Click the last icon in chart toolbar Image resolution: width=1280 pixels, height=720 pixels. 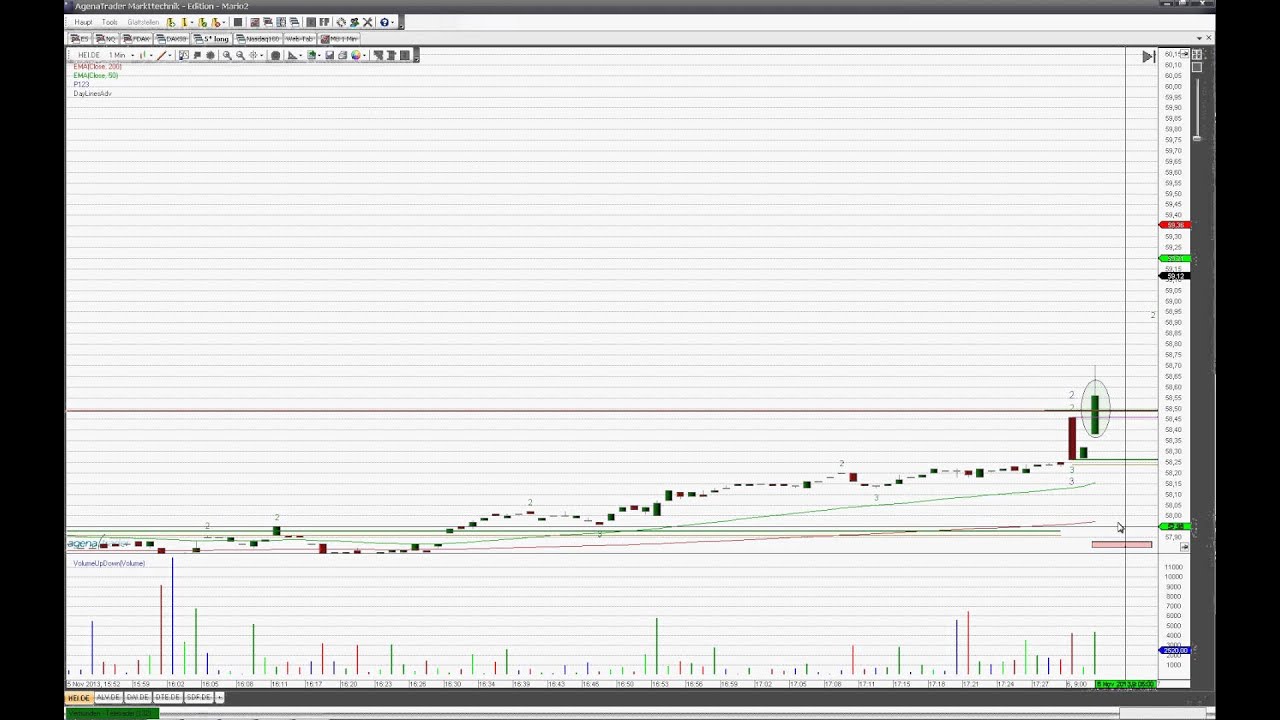404,55
